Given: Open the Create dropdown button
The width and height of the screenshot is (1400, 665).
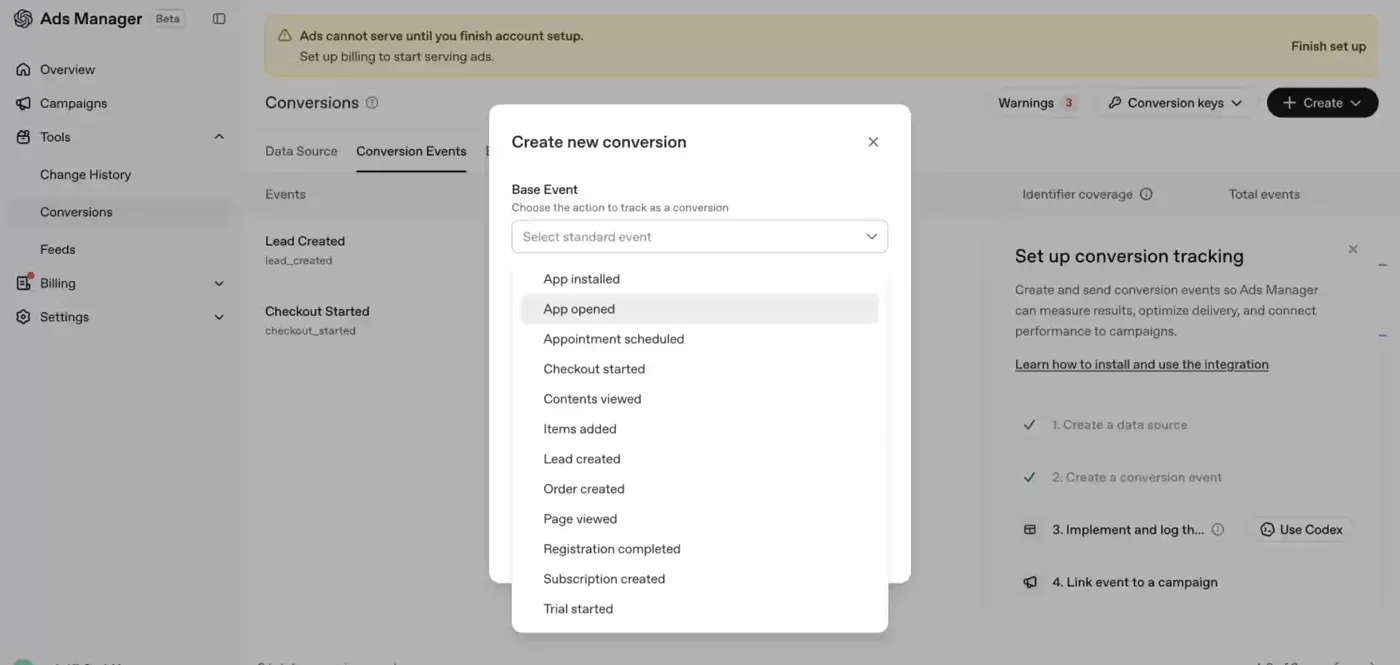Looking at the screenshot, I should [1322, 103].
